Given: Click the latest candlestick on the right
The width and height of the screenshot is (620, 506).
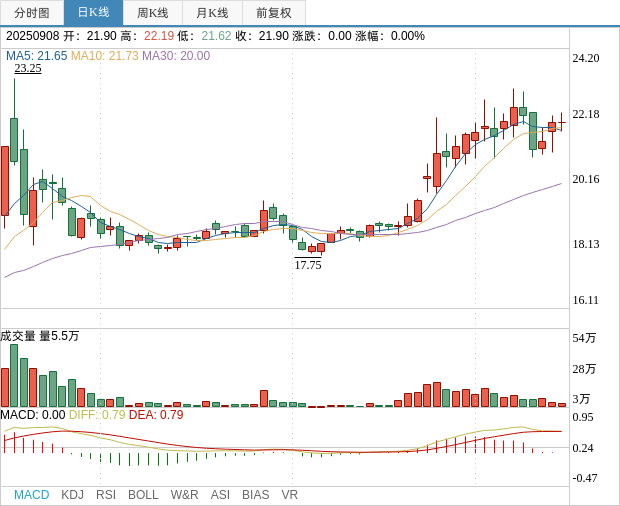Looking at the screenshot, I should click(x=561, y=123).
